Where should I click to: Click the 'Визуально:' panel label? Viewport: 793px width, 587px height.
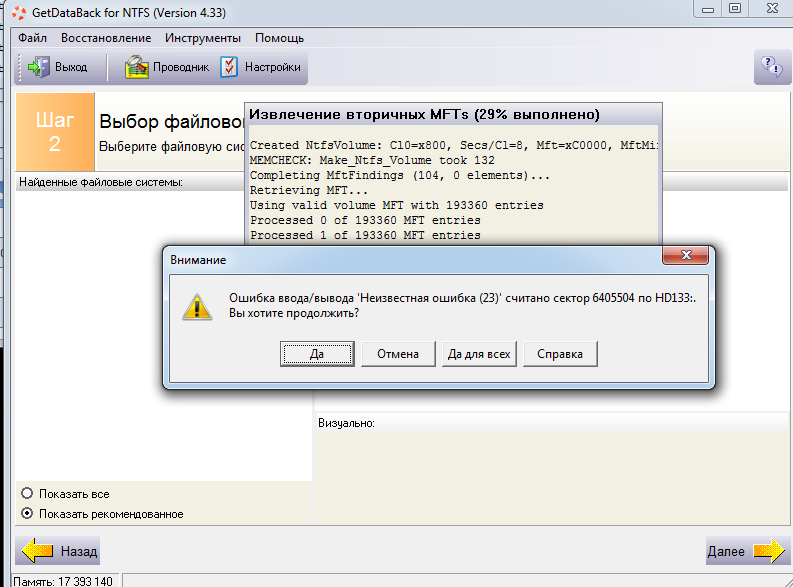point(346,423)
